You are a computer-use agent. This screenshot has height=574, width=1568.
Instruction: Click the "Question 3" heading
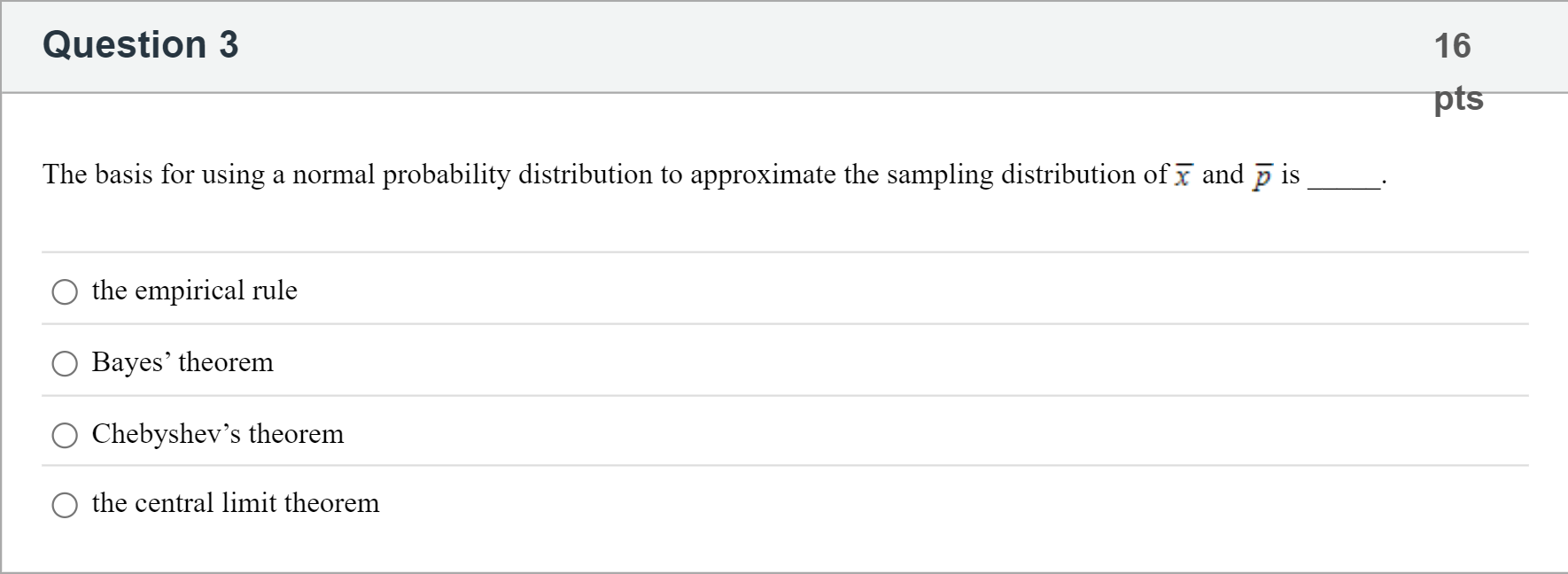(x=141, y=44)
